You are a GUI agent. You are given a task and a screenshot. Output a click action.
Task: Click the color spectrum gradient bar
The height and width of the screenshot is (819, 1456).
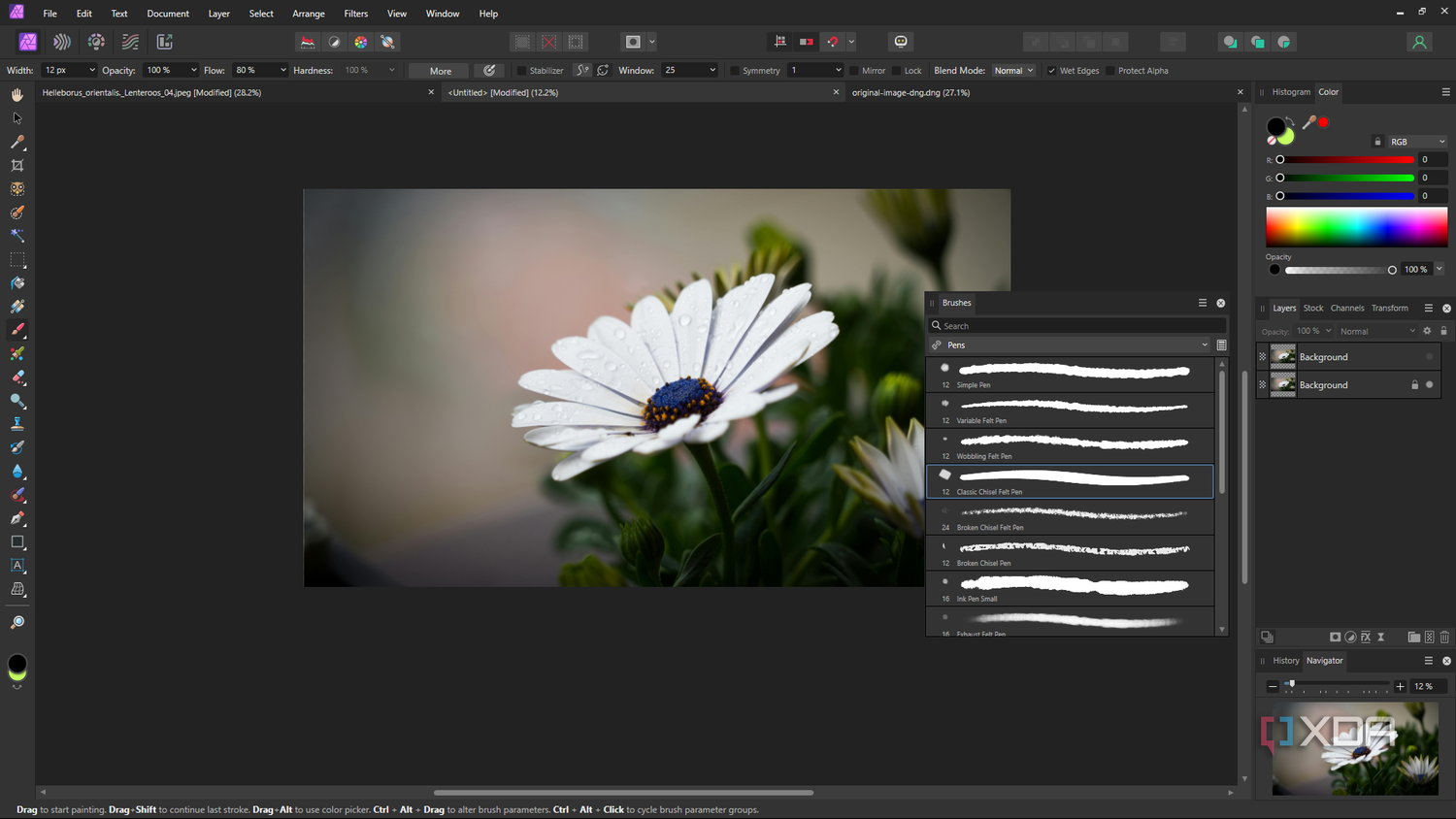coord(1356,227)
